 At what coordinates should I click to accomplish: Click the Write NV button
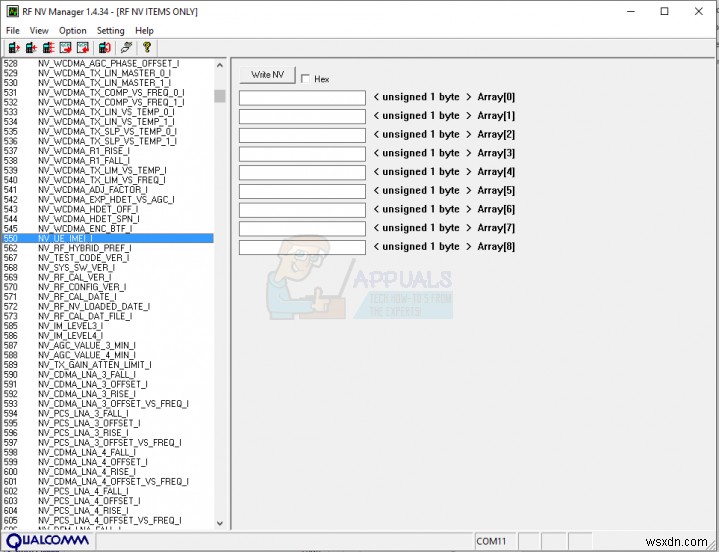click(x=267, y=75)
